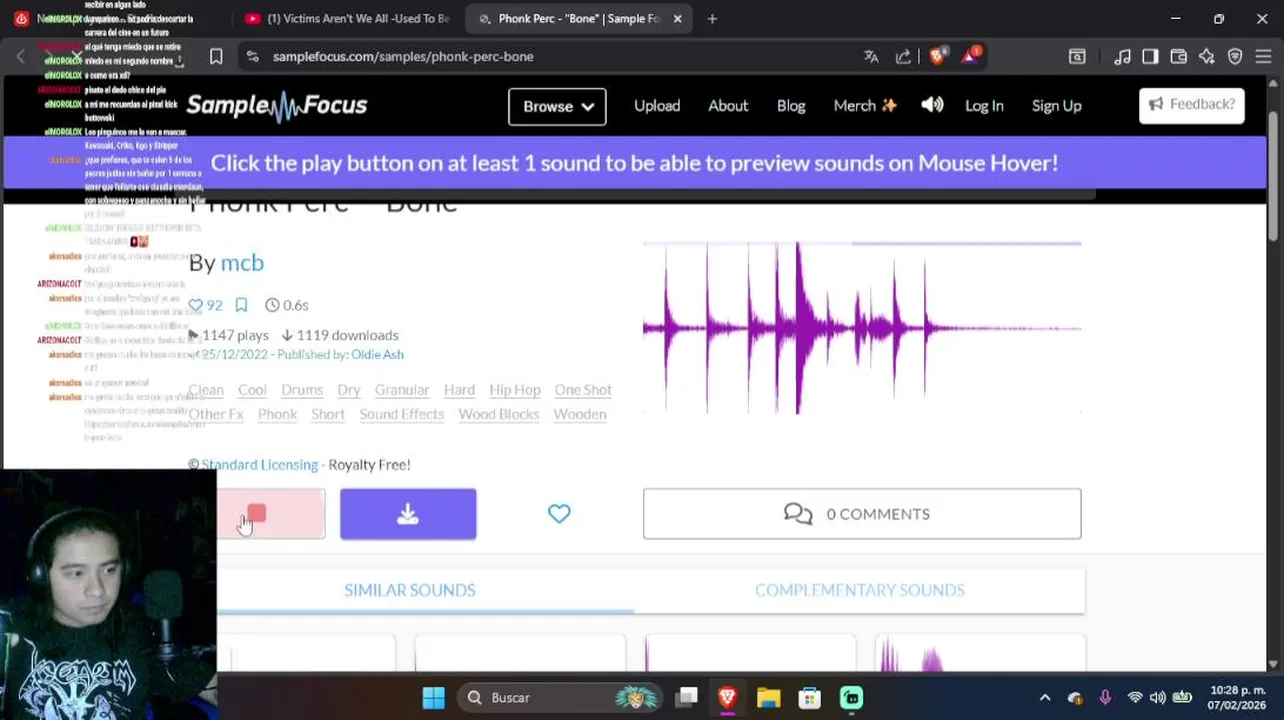This screenshot has width=1284, height=720.
Task: Open the Browse dropdown menu
Action: [x=557, y=106]
